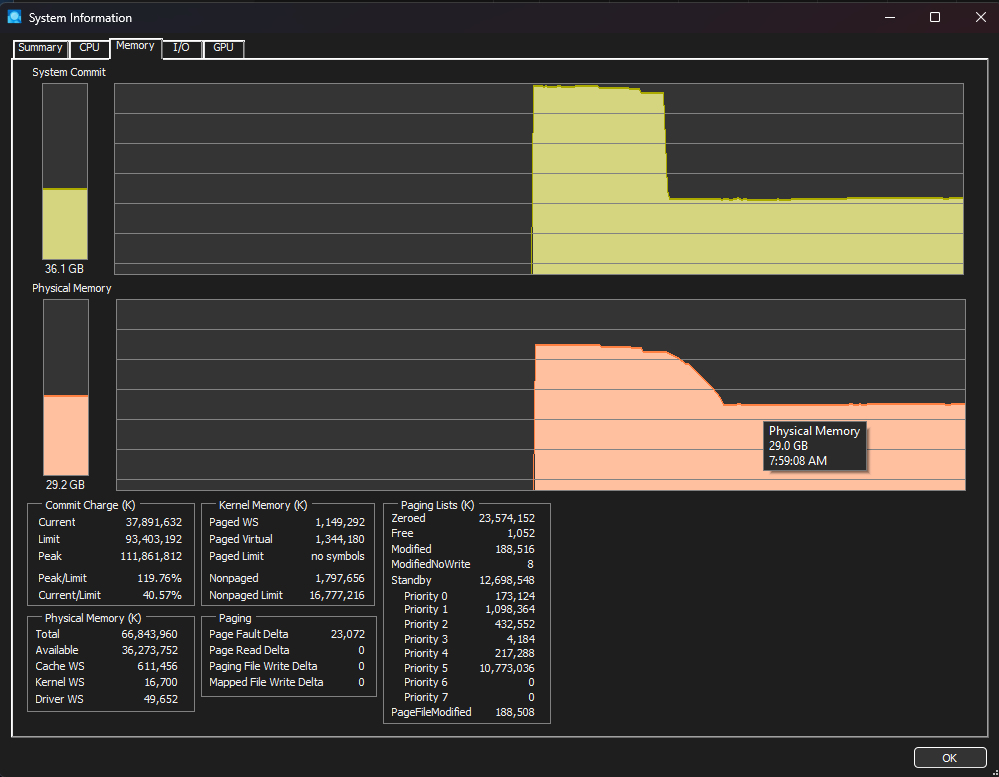Viewport: 999px width, 777px height.
Task: Click the Paged Virtual value 1,344,180
Action: tap(340, 539)
